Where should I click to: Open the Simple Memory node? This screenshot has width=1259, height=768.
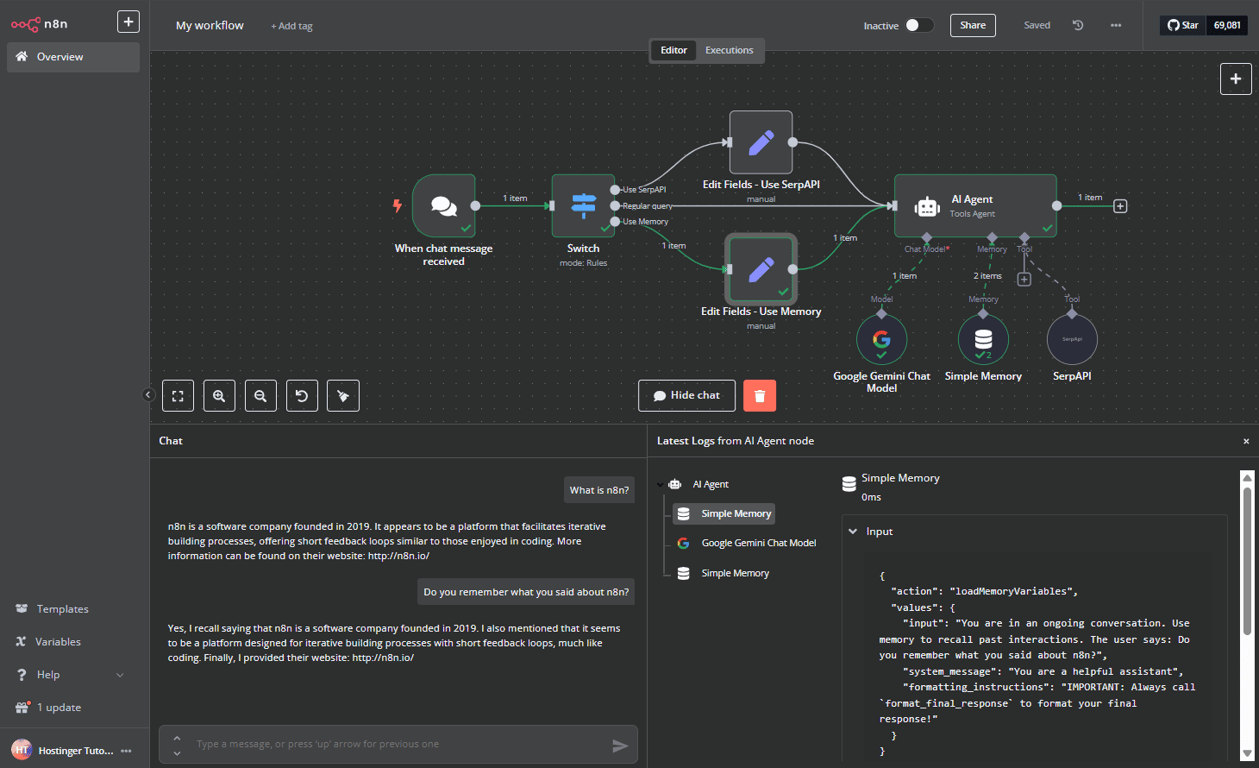click(983, 339)
